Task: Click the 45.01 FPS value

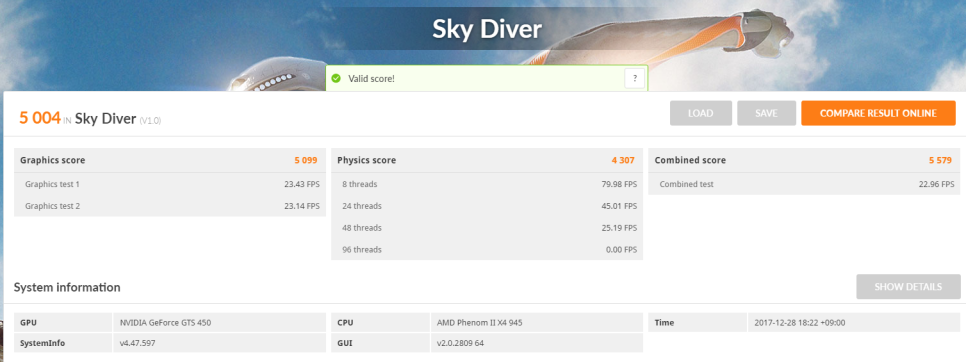Action: click(x=618, y=206)
